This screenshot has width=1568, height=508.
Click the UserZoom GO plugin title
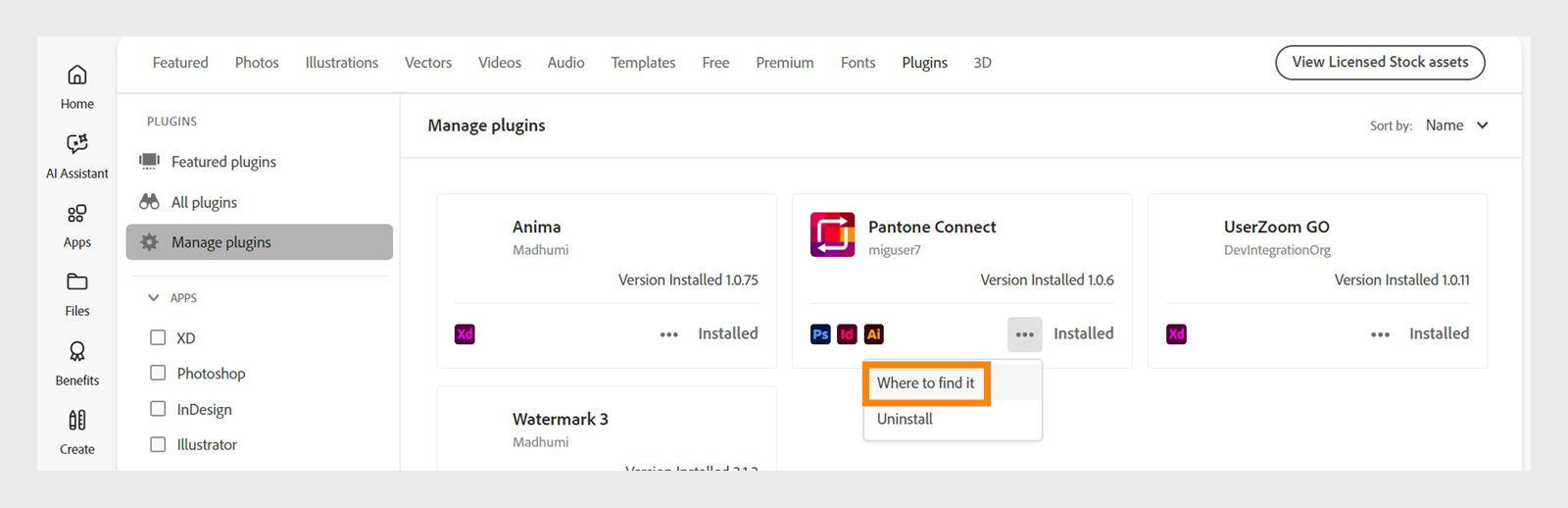(x=1277, y=227)
